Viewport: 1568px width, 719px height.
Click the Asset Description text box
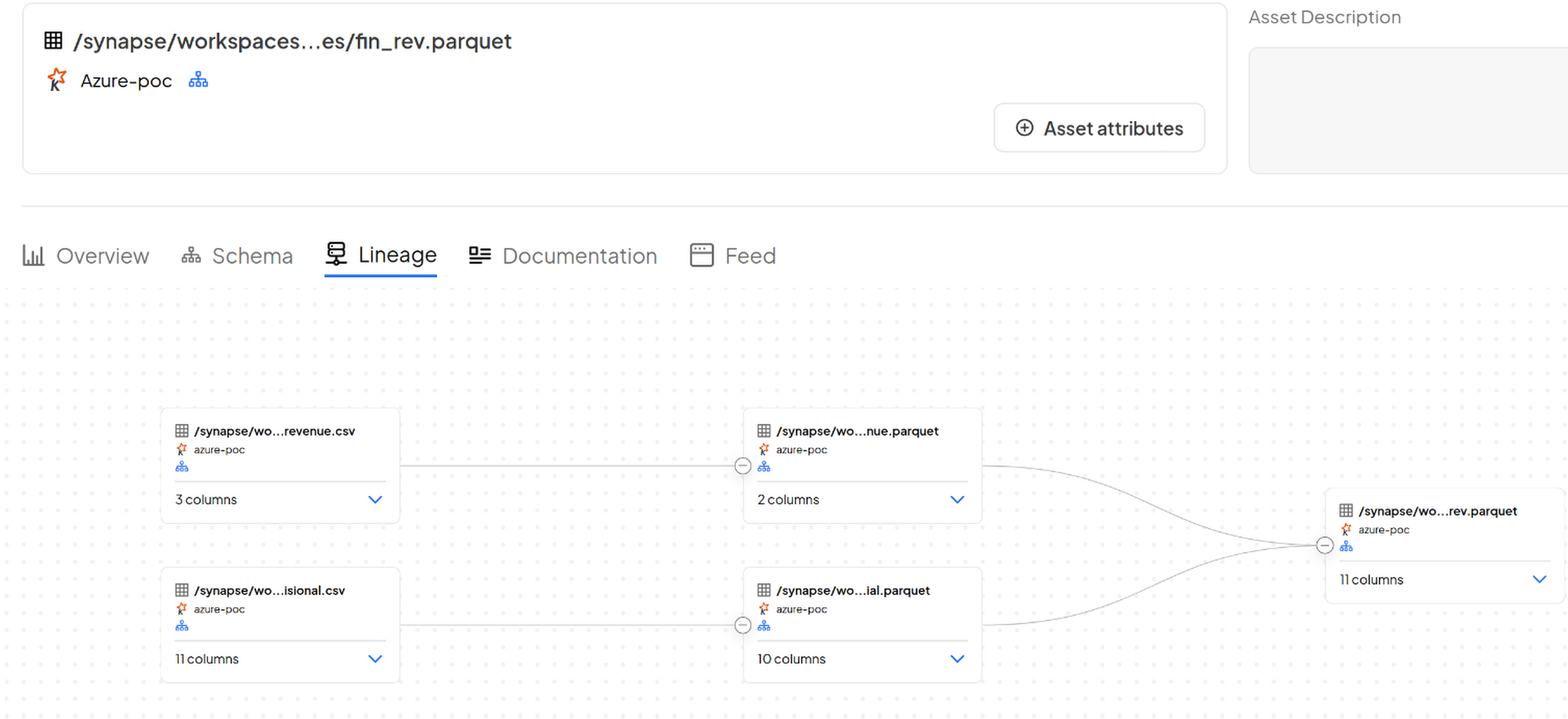1408,111
